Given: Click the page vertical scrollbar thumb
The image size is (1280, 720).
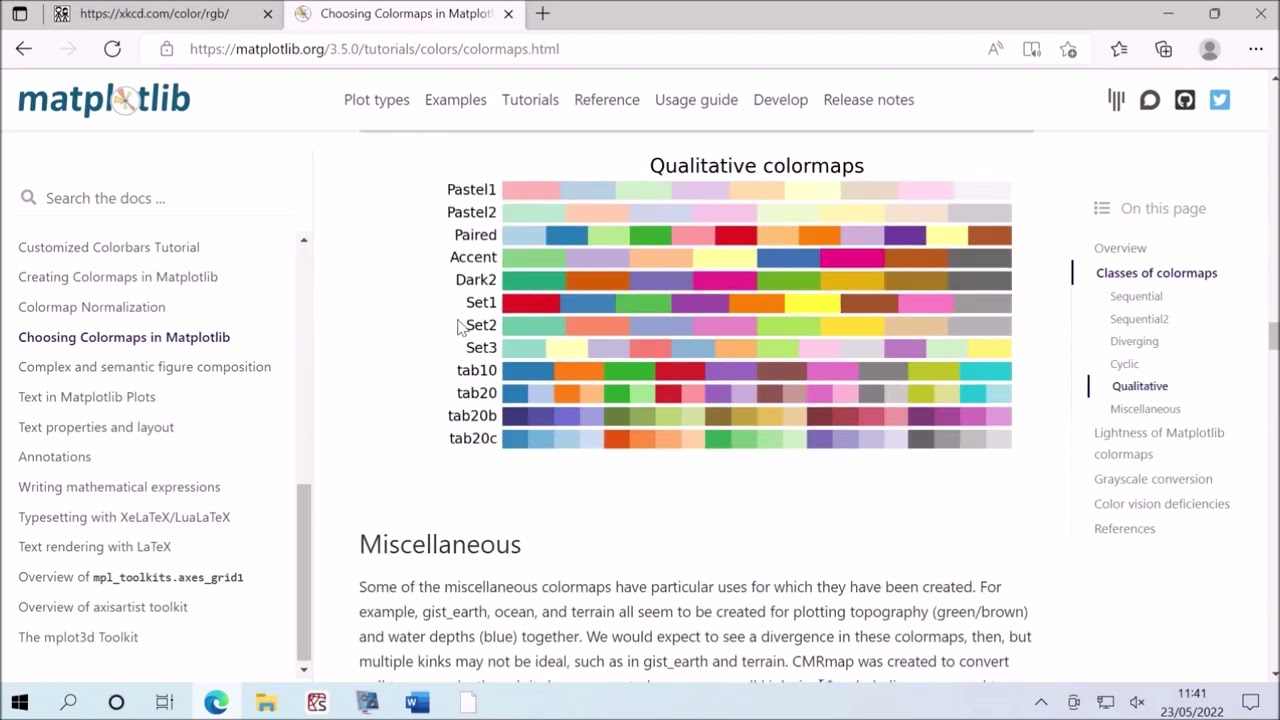Looking at the screenshot, I should point(1273,337).
